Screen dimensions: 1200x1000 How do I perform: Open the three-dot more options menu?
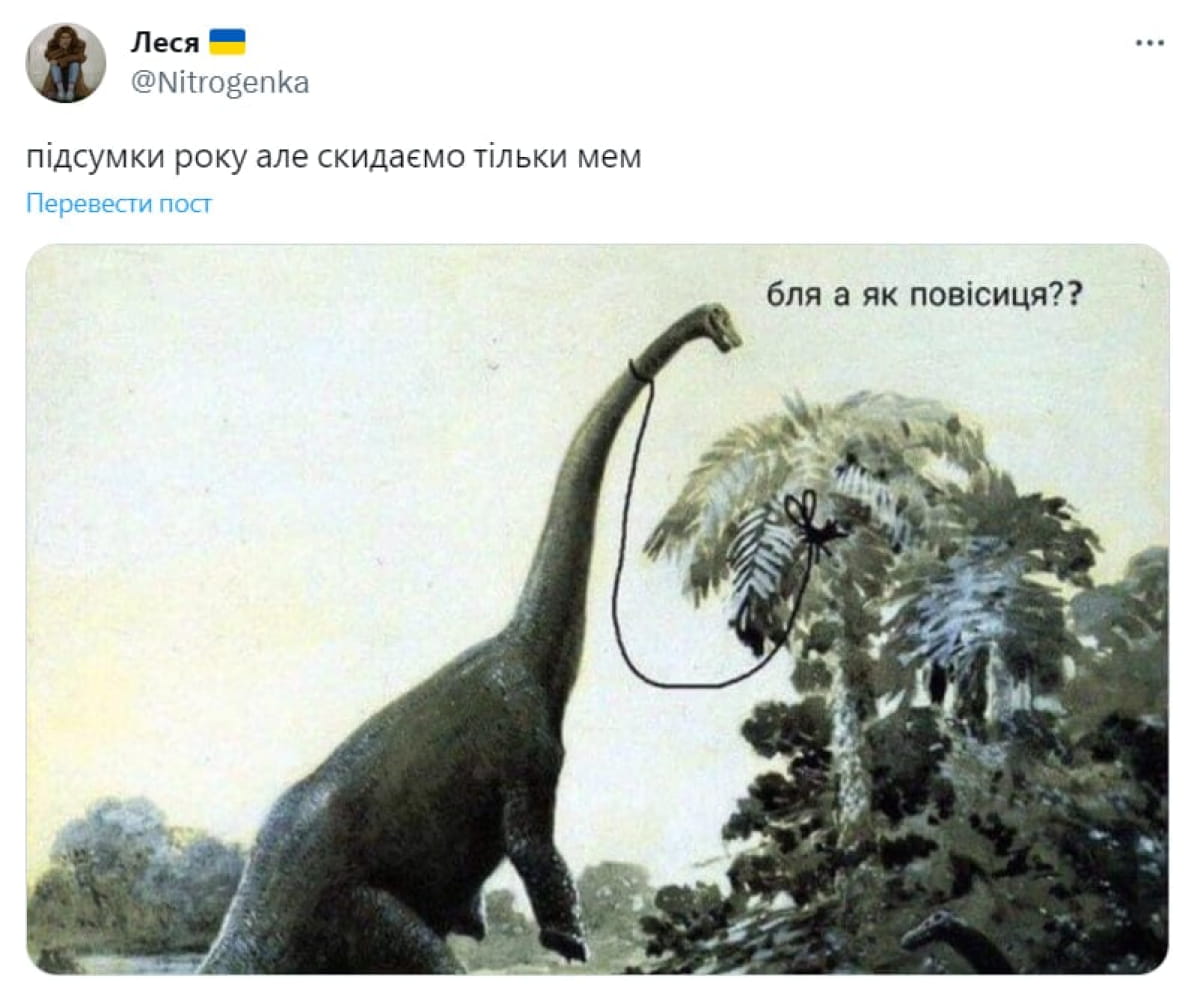point(1150,43)
